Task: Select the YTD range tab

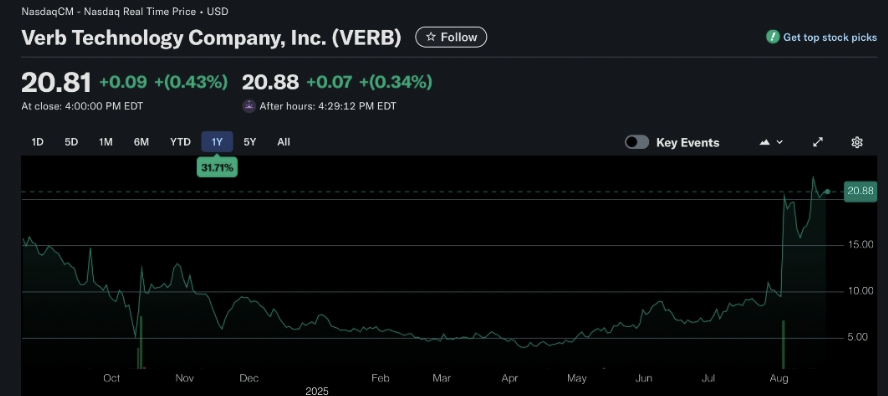Action: tap(180, 142)
